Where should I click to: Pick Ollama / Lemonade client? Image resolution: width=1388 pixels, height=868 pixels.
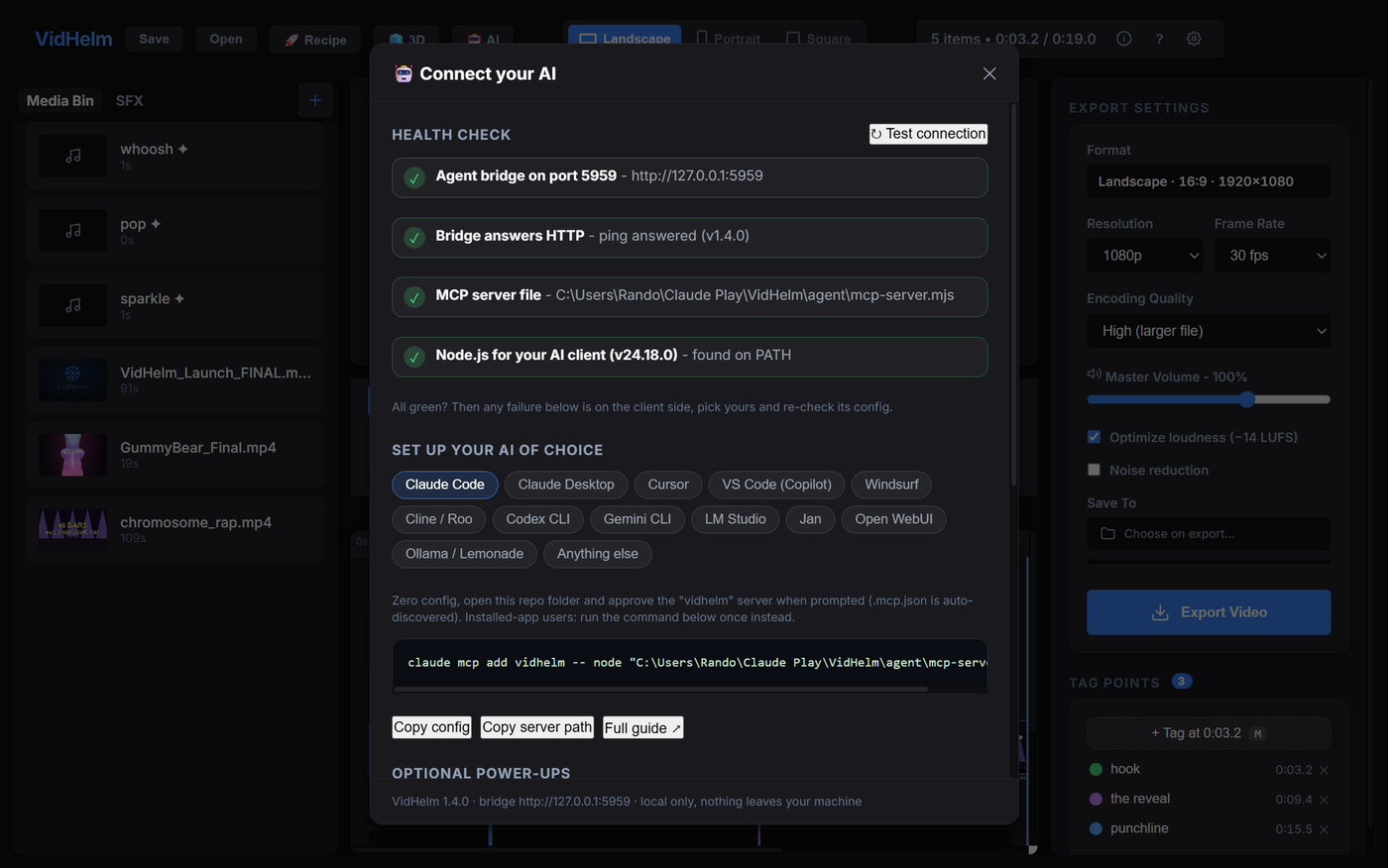tap(464, 554)
